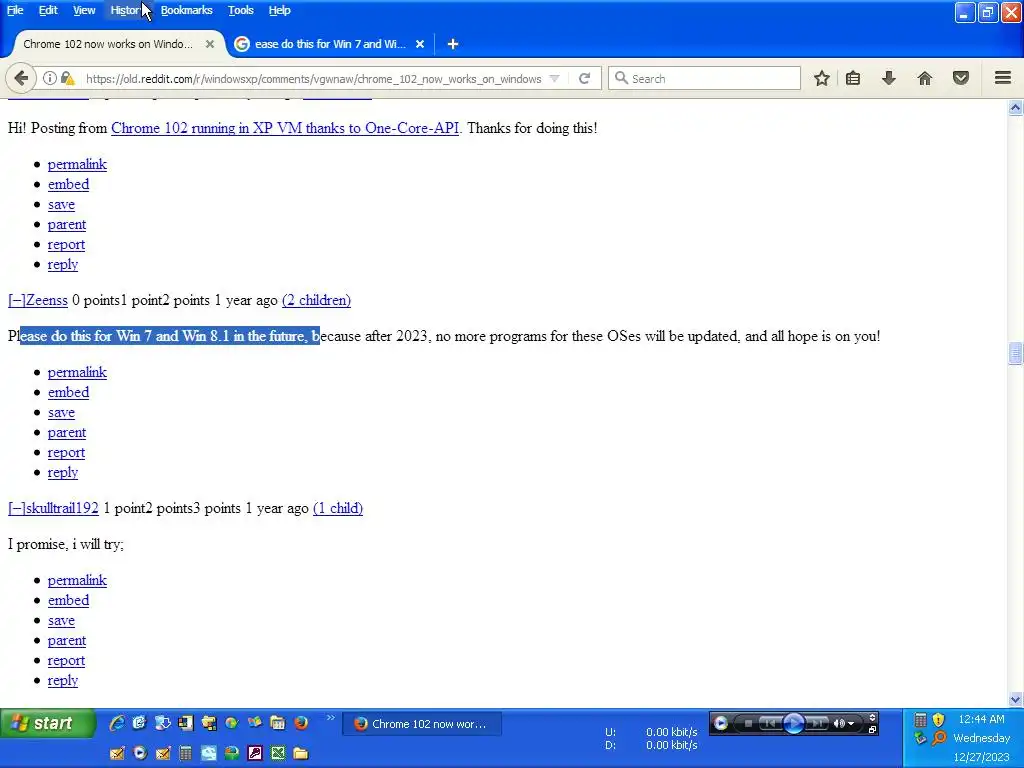Go to the home page icon
This screenshot has height=768, width=1024.
(925, 78)
